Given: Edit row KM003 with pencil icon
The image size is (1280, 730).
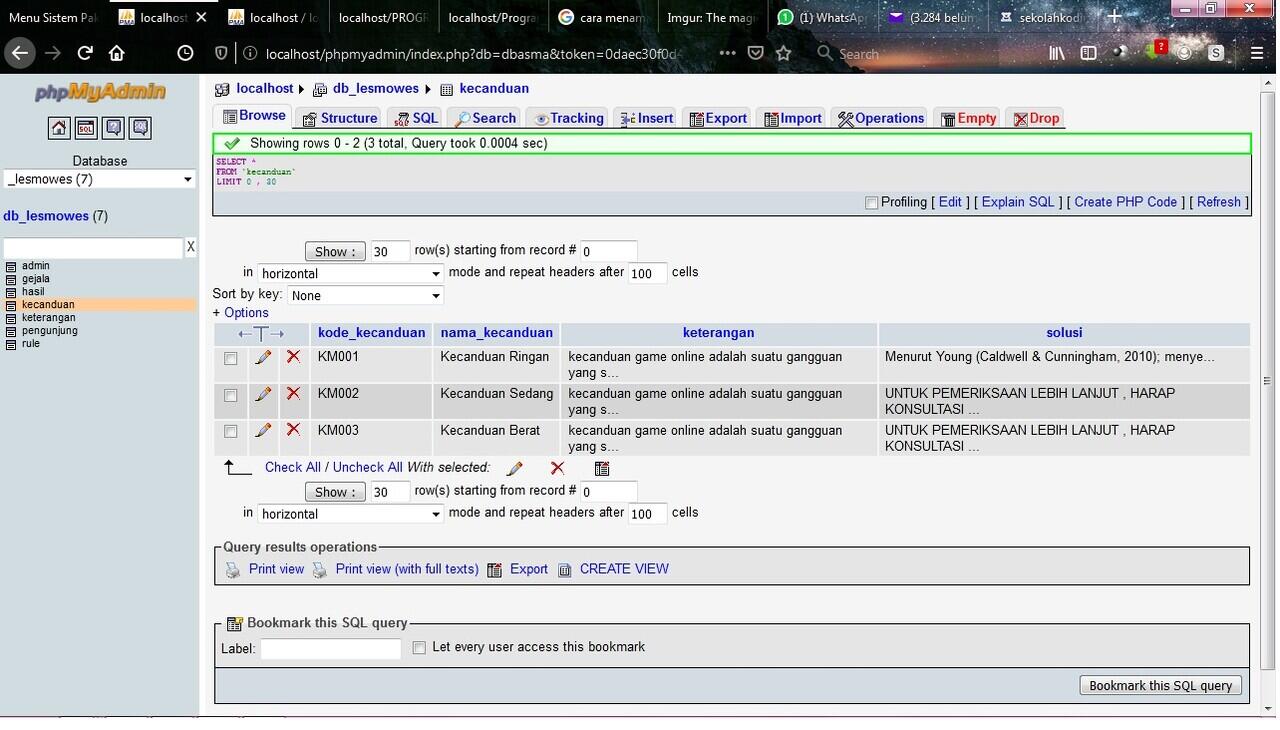Looking at the screenshot, I should coord(263,430).
